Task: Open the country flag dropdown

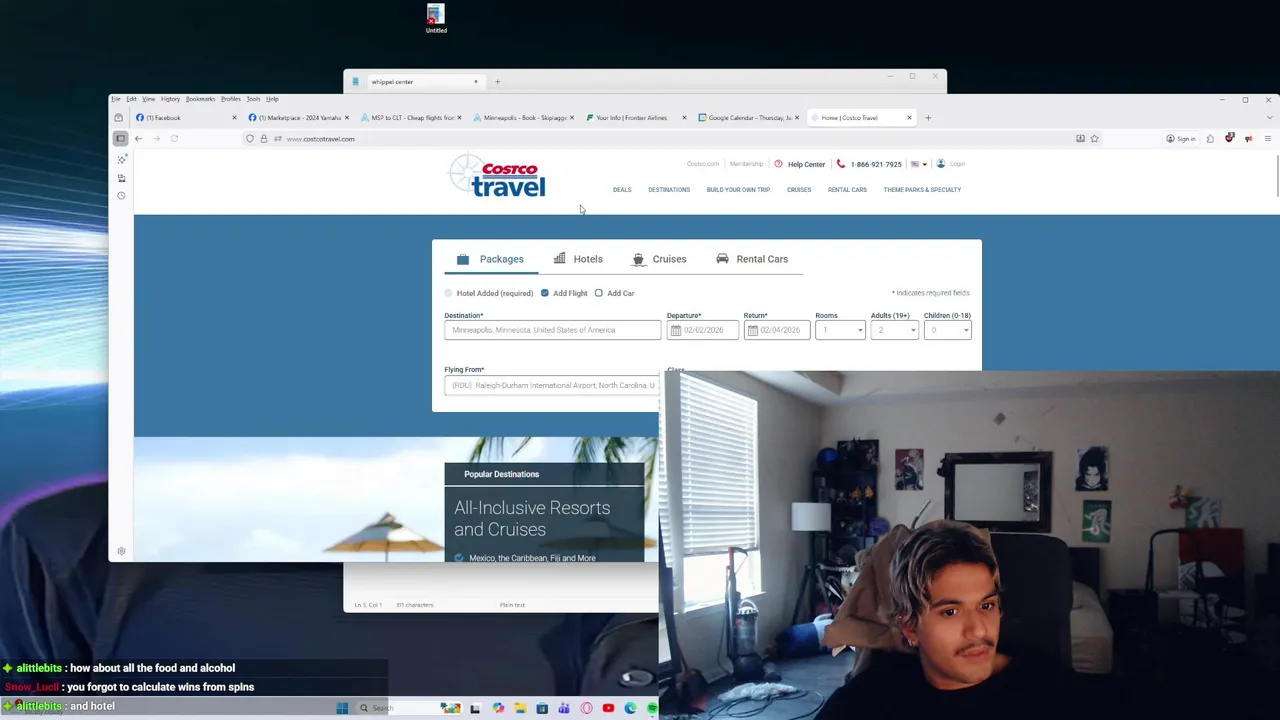Action: [918, 164]
